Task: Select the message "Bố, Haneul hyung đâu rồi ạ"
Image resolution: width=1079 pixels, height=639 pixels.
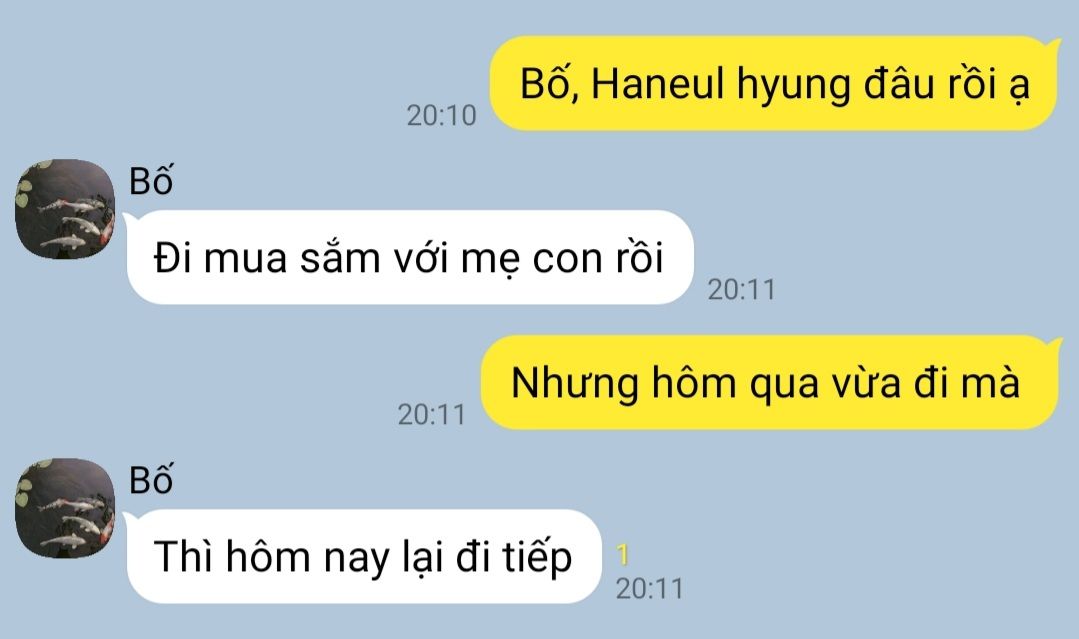Action: pyautogui.click(x=775, y=83)
